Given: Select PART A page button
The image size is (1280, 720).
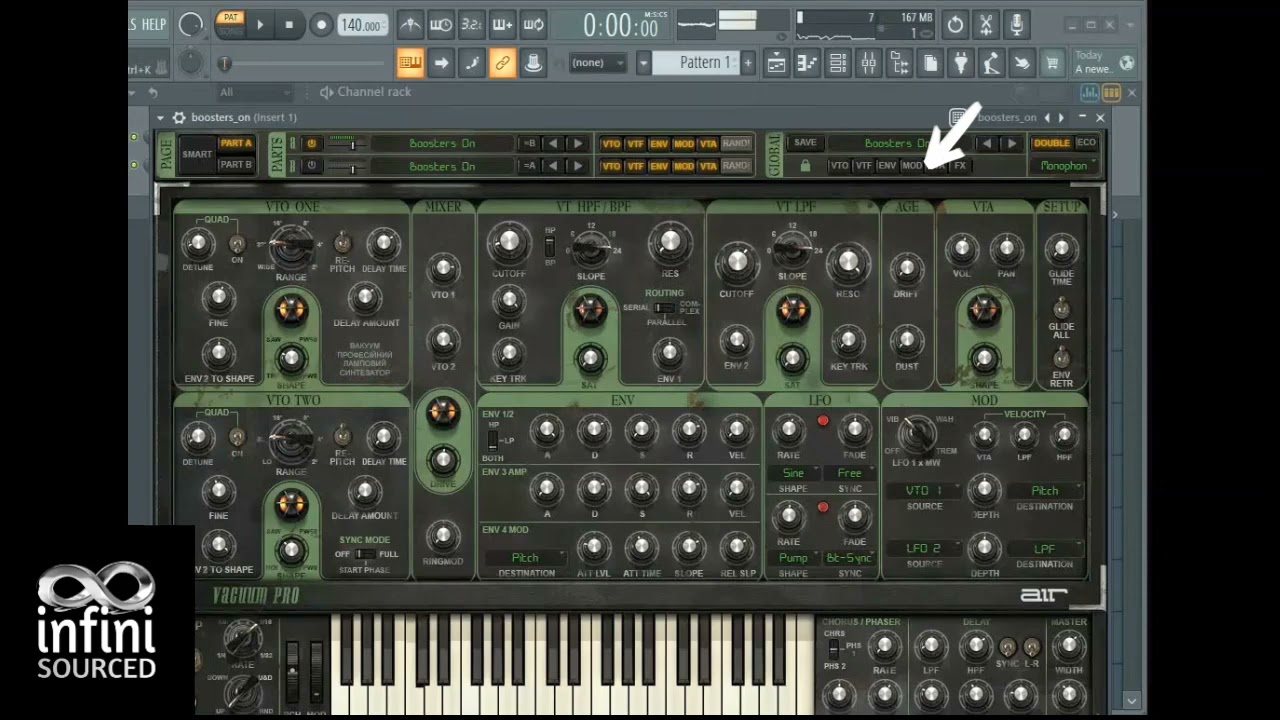Looking at the screenshot, I should [236, 143].
